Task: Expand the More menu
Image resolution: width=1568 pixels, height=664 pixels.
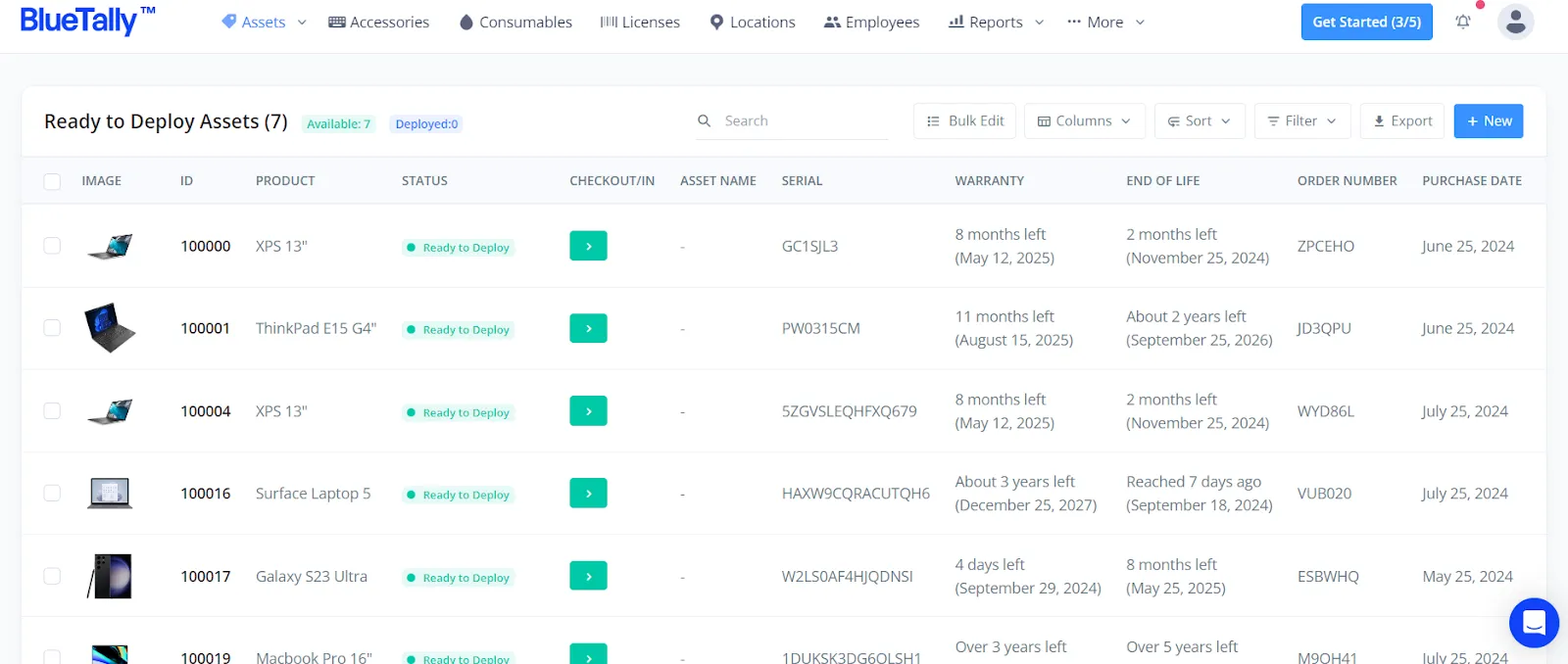Action: pyautogui.click(x=1105, y=22)
